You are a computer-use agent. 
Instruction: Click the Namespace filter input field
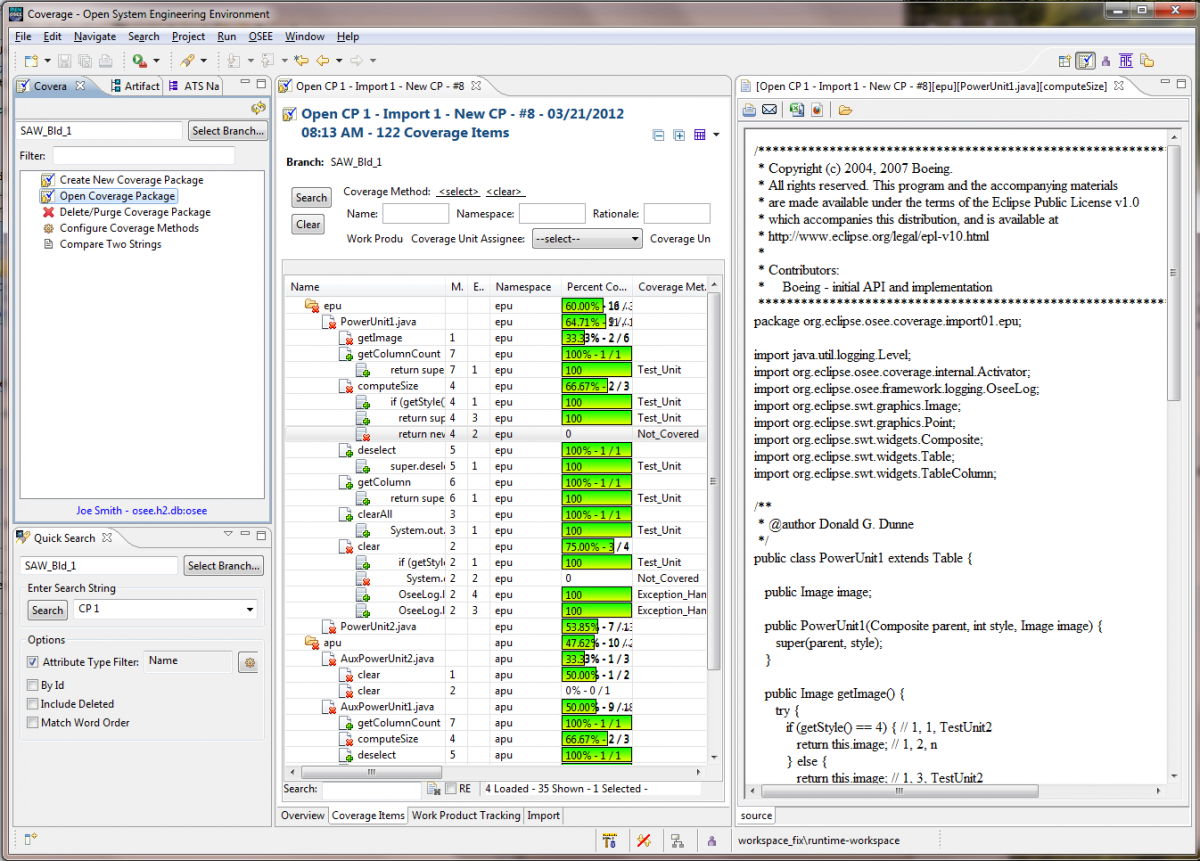tap(551, 214)
